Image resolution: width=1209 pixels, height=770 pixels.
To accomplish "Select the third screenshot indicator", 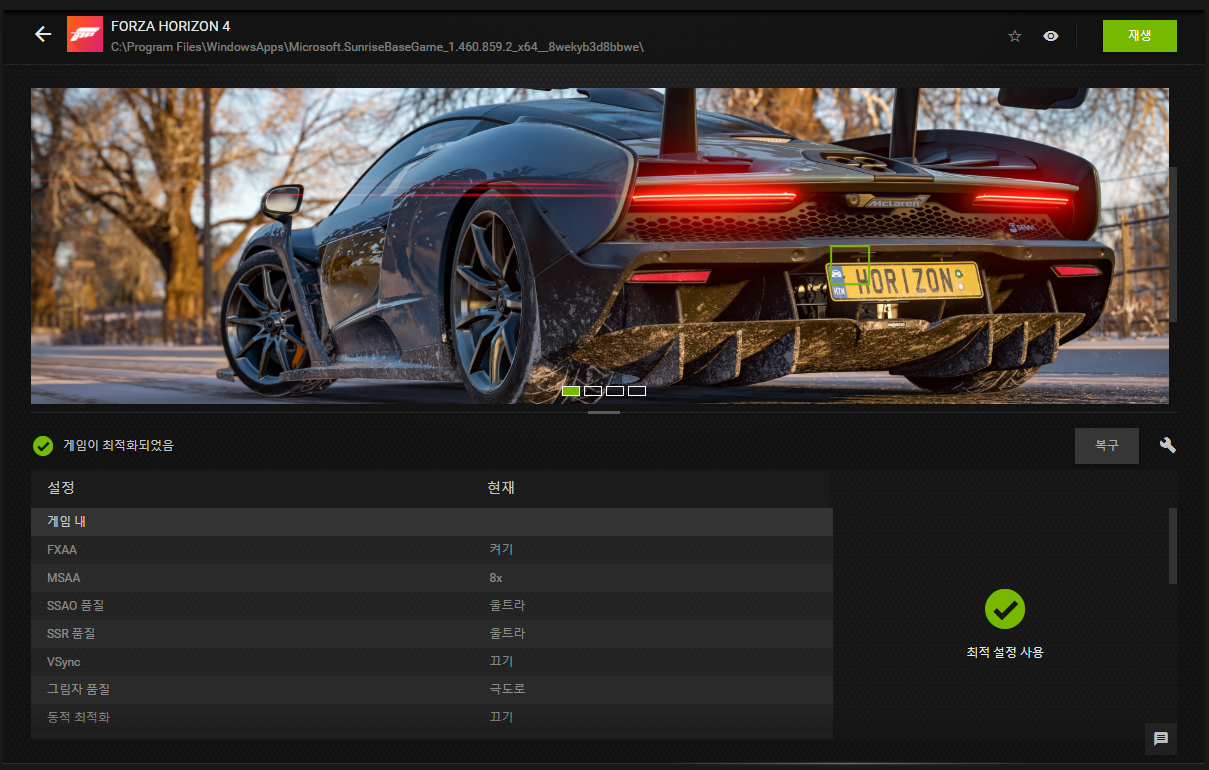I will pyautogui.click(x=615, y=391).
